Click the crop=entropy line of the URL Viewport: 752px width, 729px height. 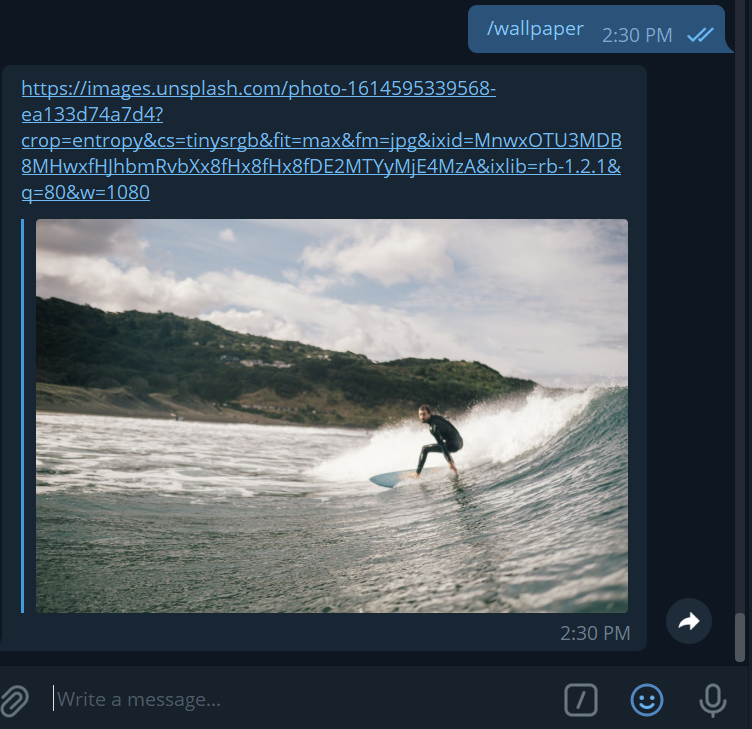(322, 141)
